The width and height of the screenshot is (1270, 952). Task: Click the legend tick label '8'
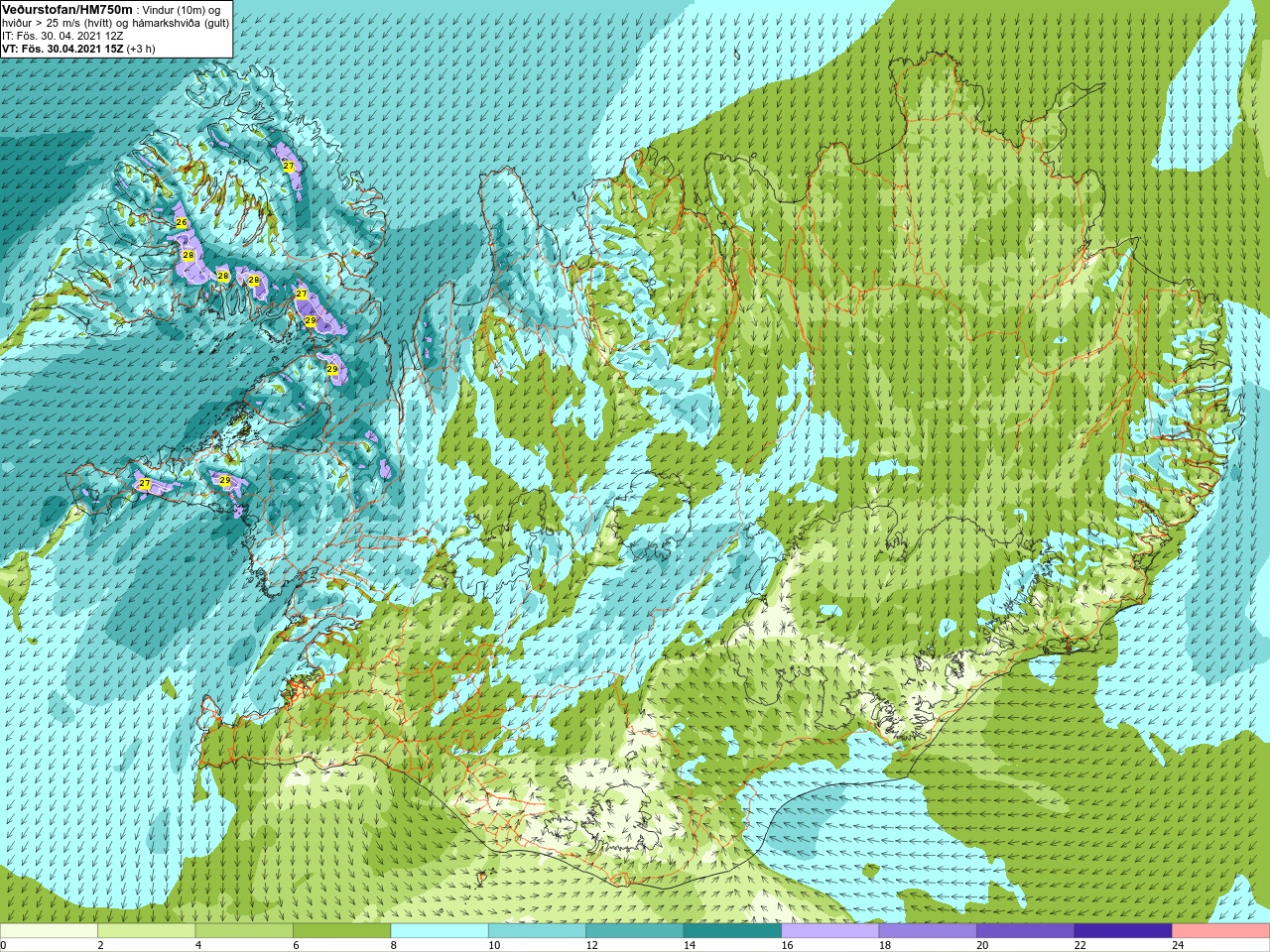[x=393, y=945]
